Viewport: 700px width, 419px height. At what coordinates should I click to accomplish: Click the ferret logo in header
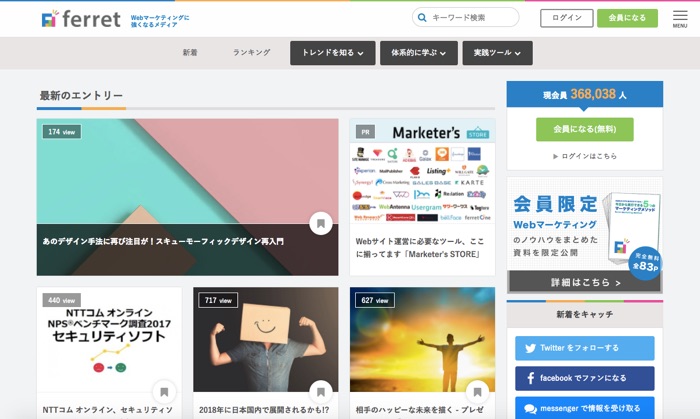pyautogui.click(x=81, y=18)
